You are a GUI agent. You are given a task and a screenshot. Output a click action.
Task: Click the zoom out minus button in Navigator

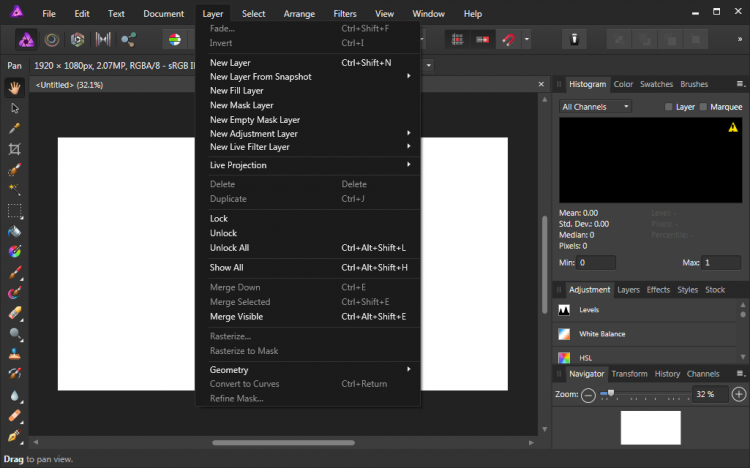pyautogui.click(x=588, y=395)
